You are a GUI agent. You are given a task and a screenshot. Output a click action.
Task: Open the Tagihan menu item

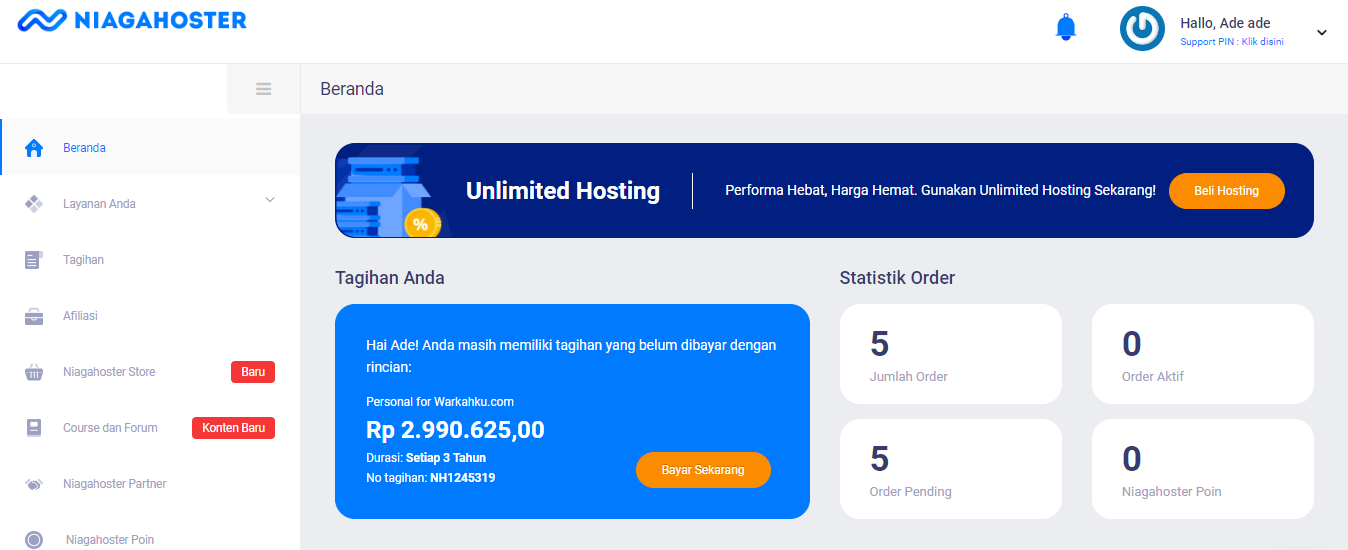tap(84, 260)
